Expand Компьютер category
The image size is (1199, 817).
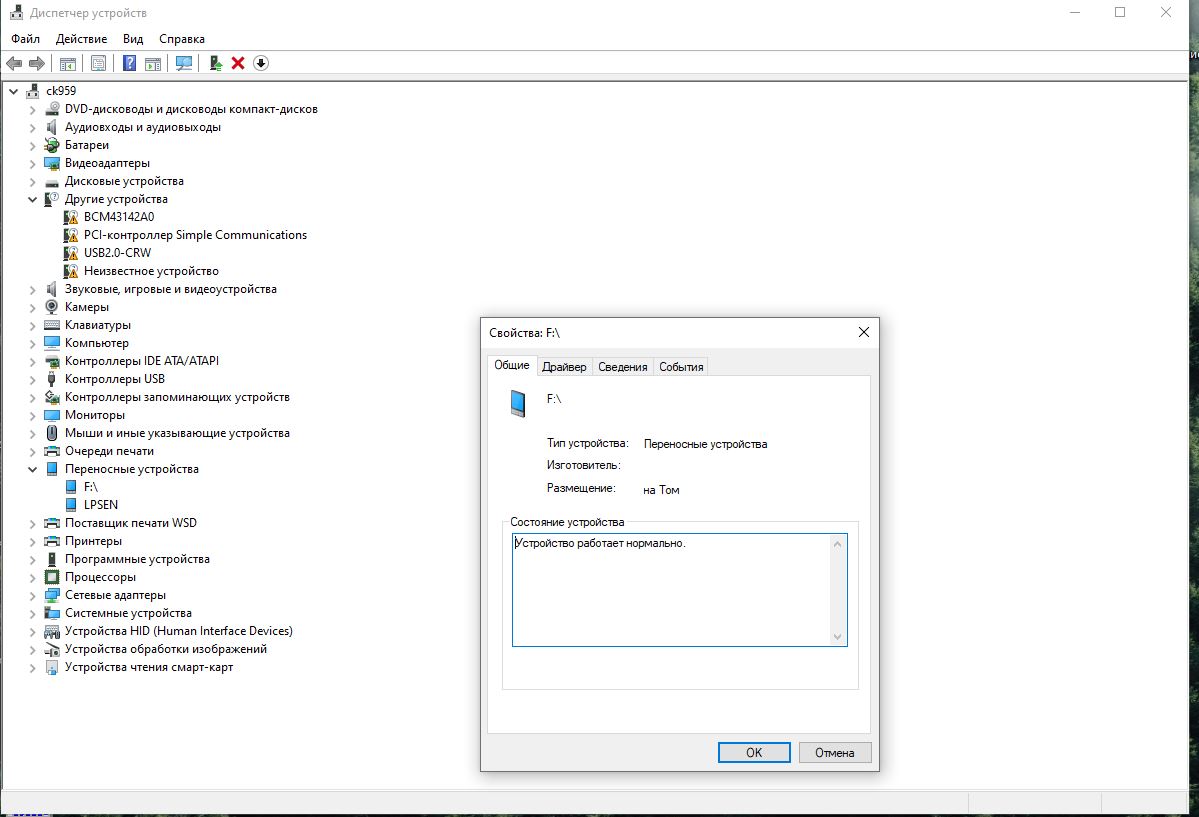pyautogui.click(x=32, y=343)
